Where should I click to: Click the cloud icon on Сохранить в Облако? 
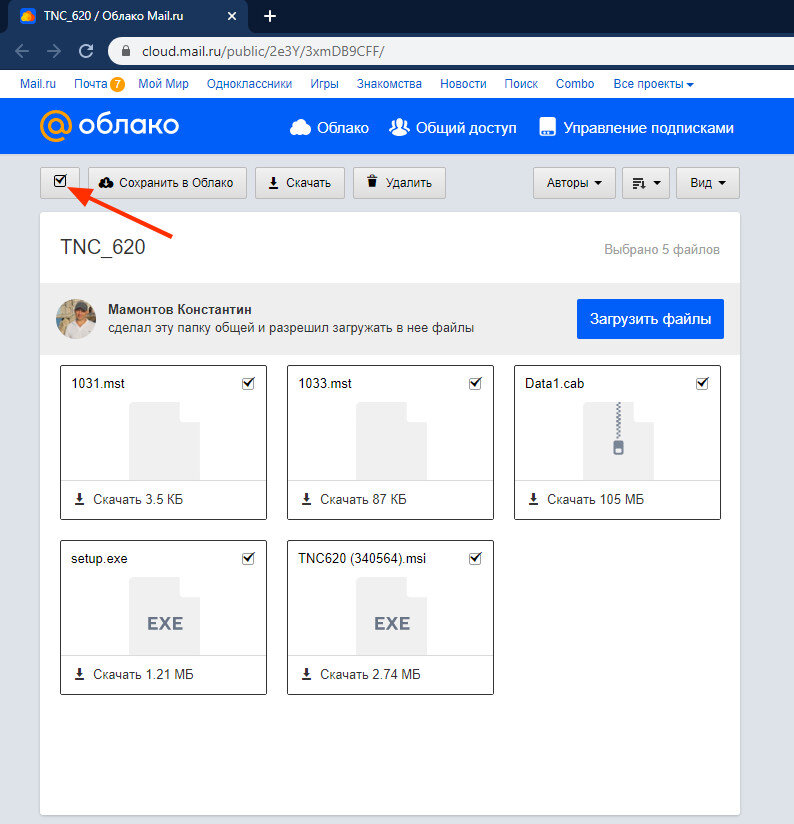click(x=106, y=182)
